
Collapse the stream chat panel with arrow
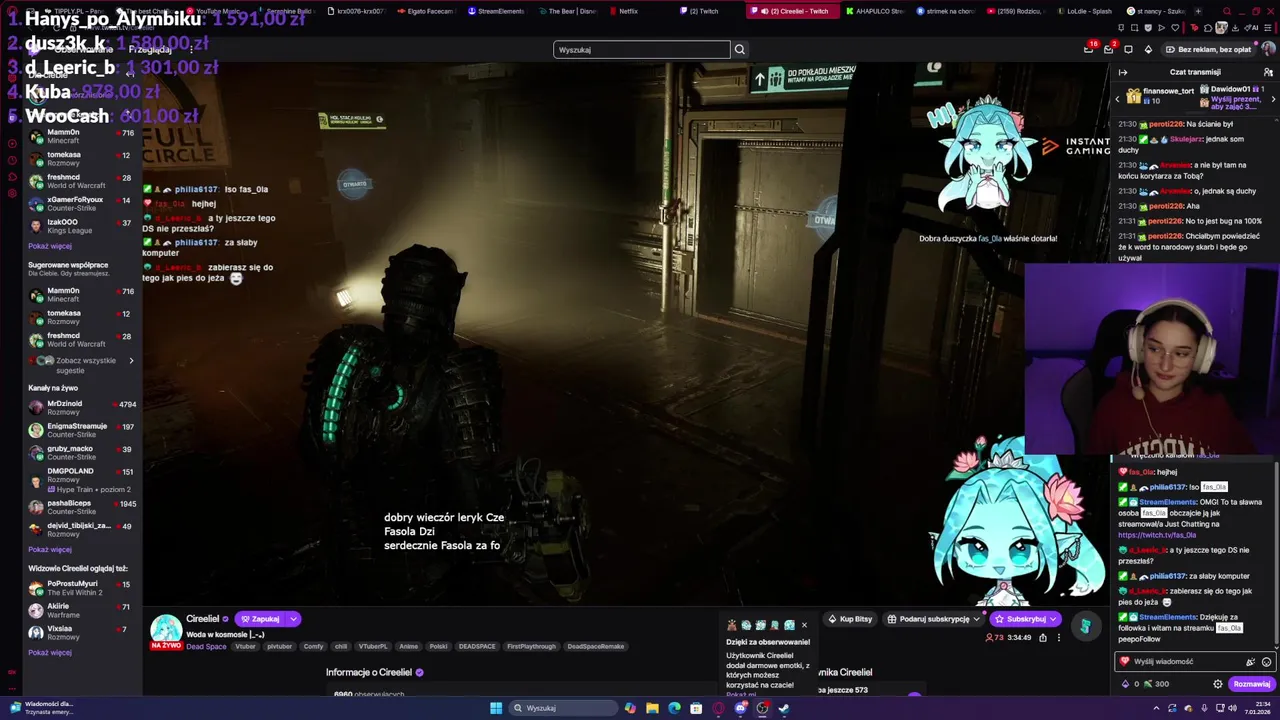1123,72
